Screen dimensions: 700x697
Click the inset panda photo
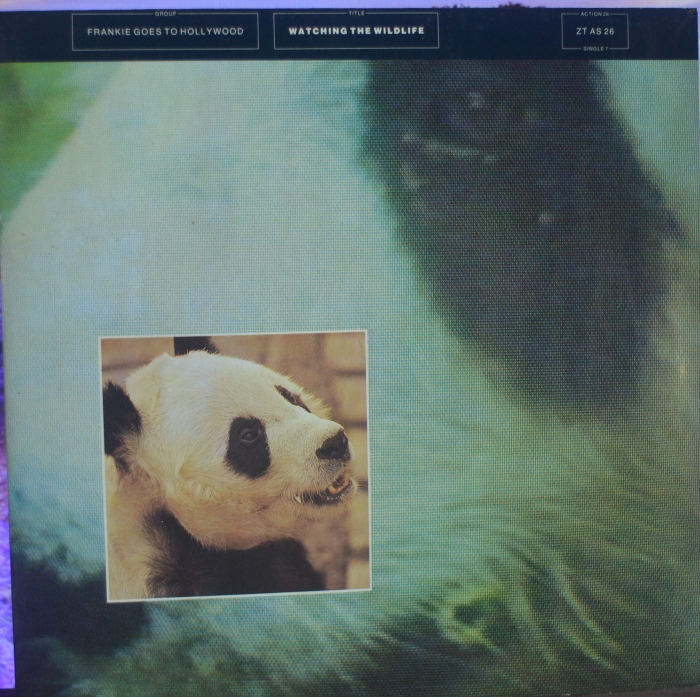point(235,466)
